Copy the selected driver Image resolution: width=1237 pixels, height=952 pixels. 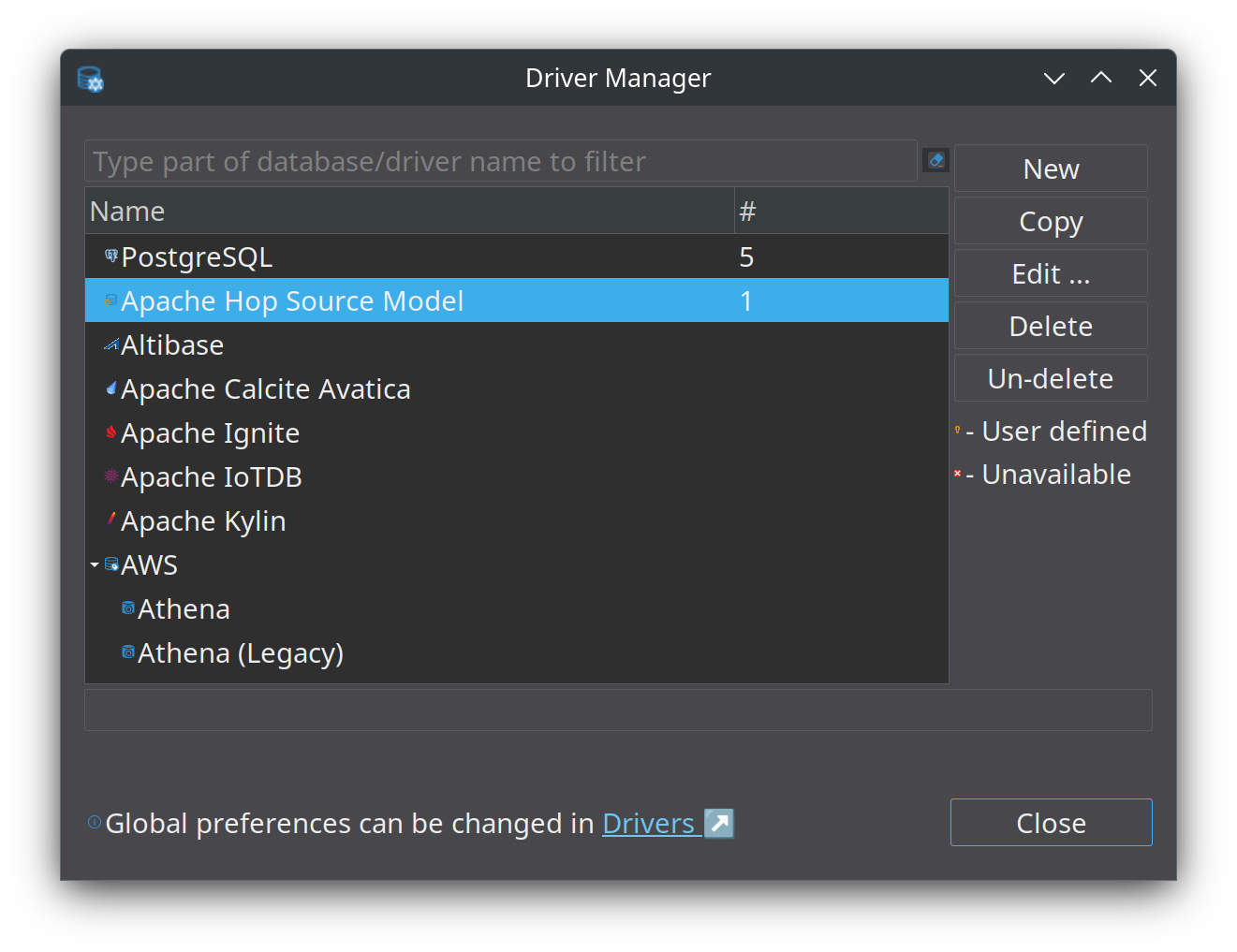(x=1051, y=221)
